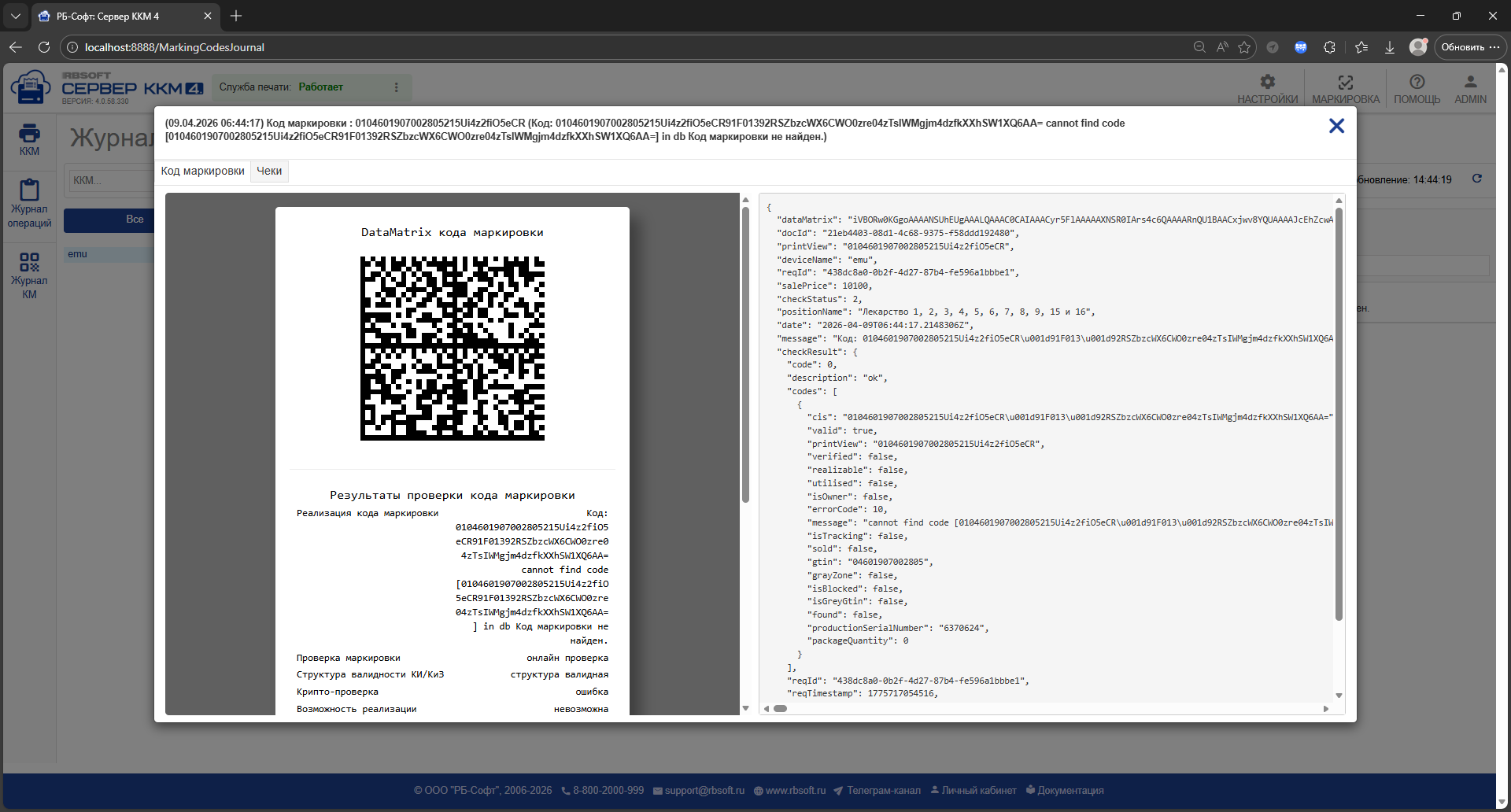Open the www.rbsoft.ru footer link
1511x812 pixels.
pyautogui.click(x=789, y=791)
